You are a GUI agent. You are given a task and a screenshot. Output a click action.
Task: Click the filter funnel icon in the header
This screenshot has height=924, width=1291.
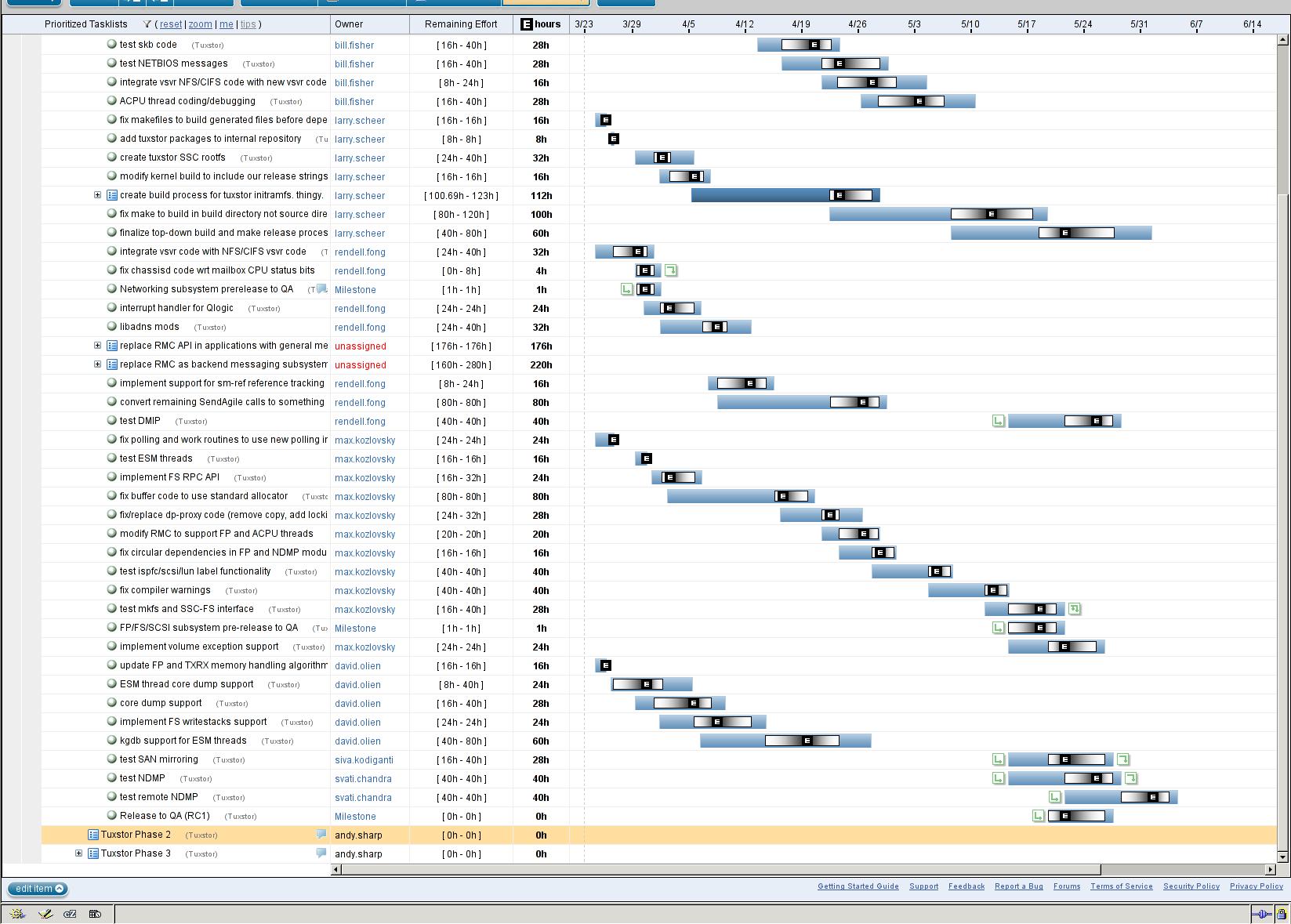tap(147, 24)
